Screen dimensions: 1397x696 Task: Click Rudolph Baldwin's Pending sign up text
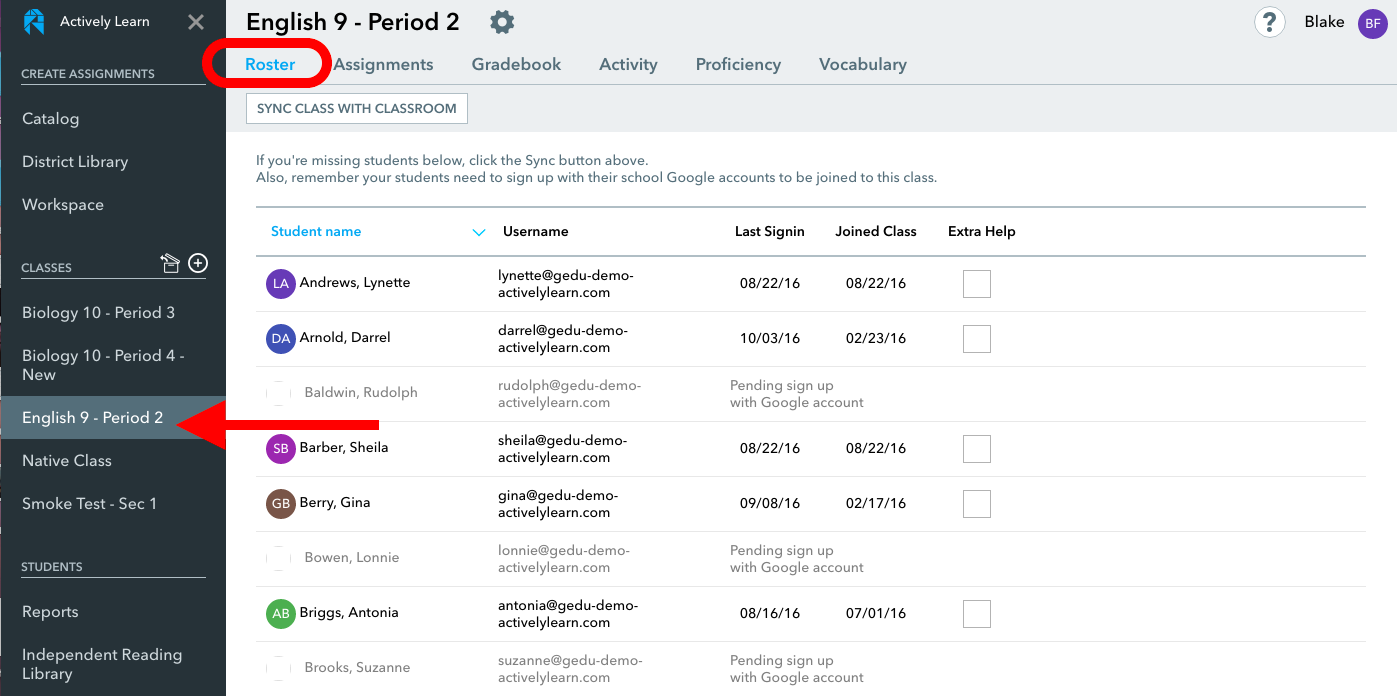pos(797,394)
